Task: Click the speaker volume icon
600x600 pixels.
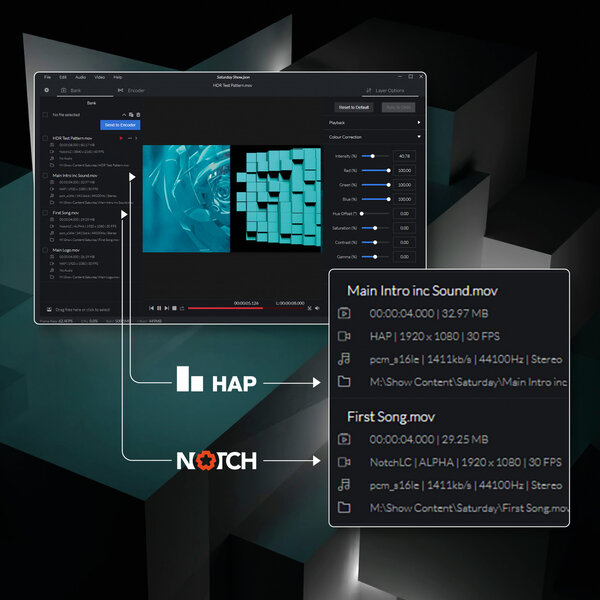Action: coord(317,308)
